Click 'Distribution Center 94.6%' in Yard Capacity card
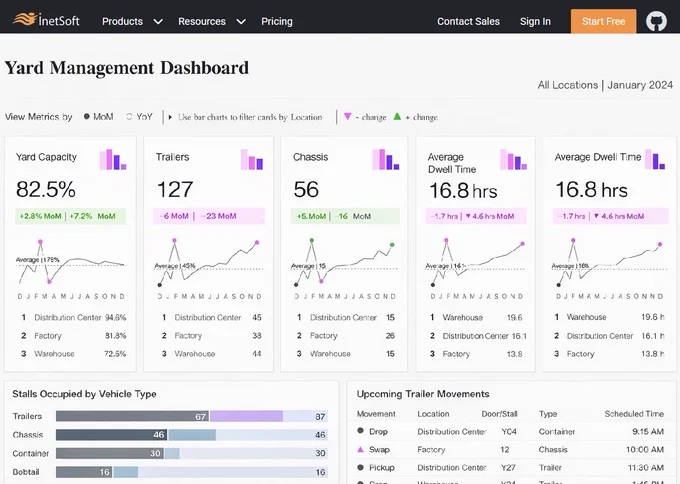 [73, 317]
